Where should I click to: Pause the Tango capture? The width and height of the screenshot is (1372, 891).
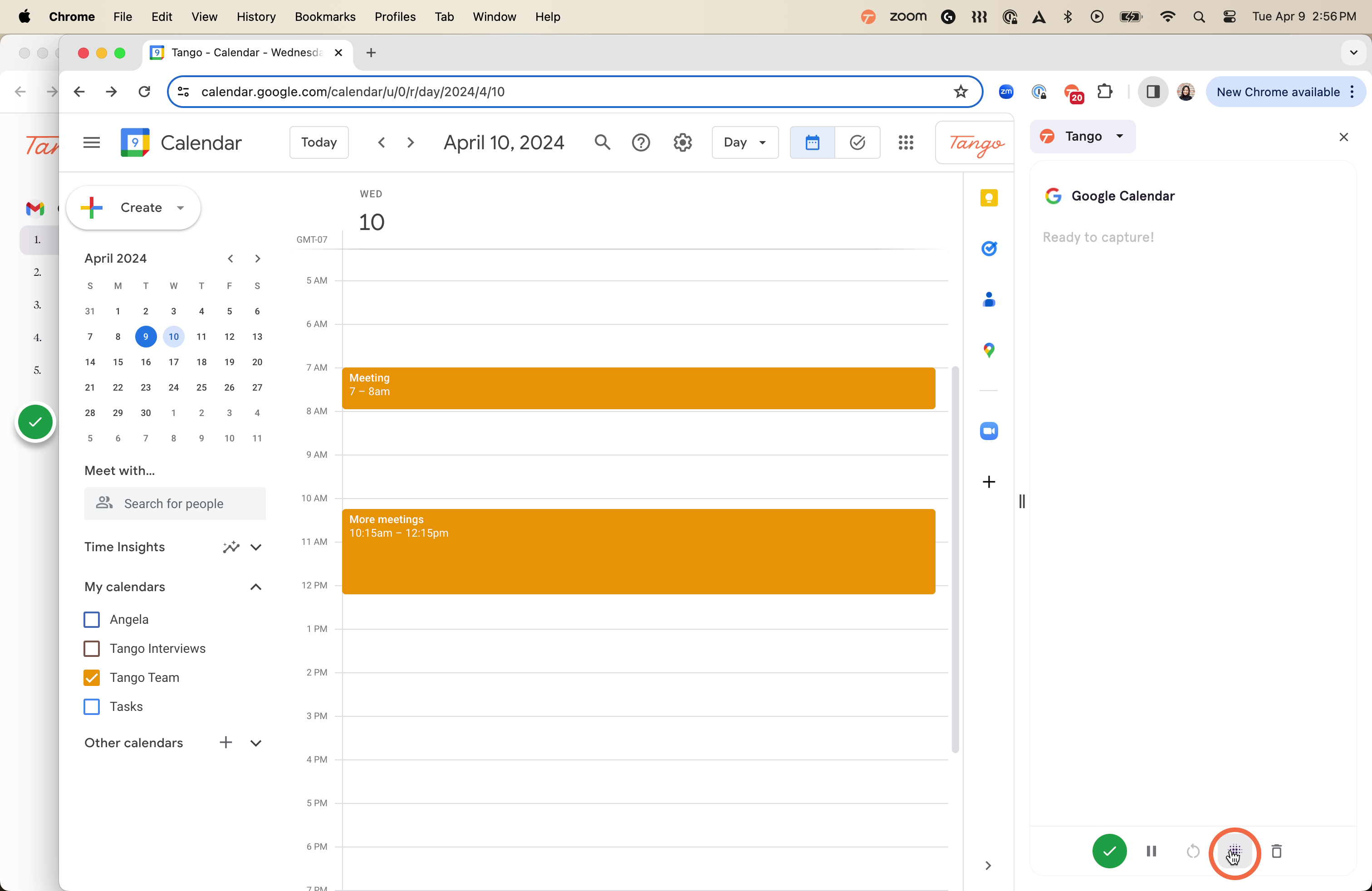[x=1151, y=851]
